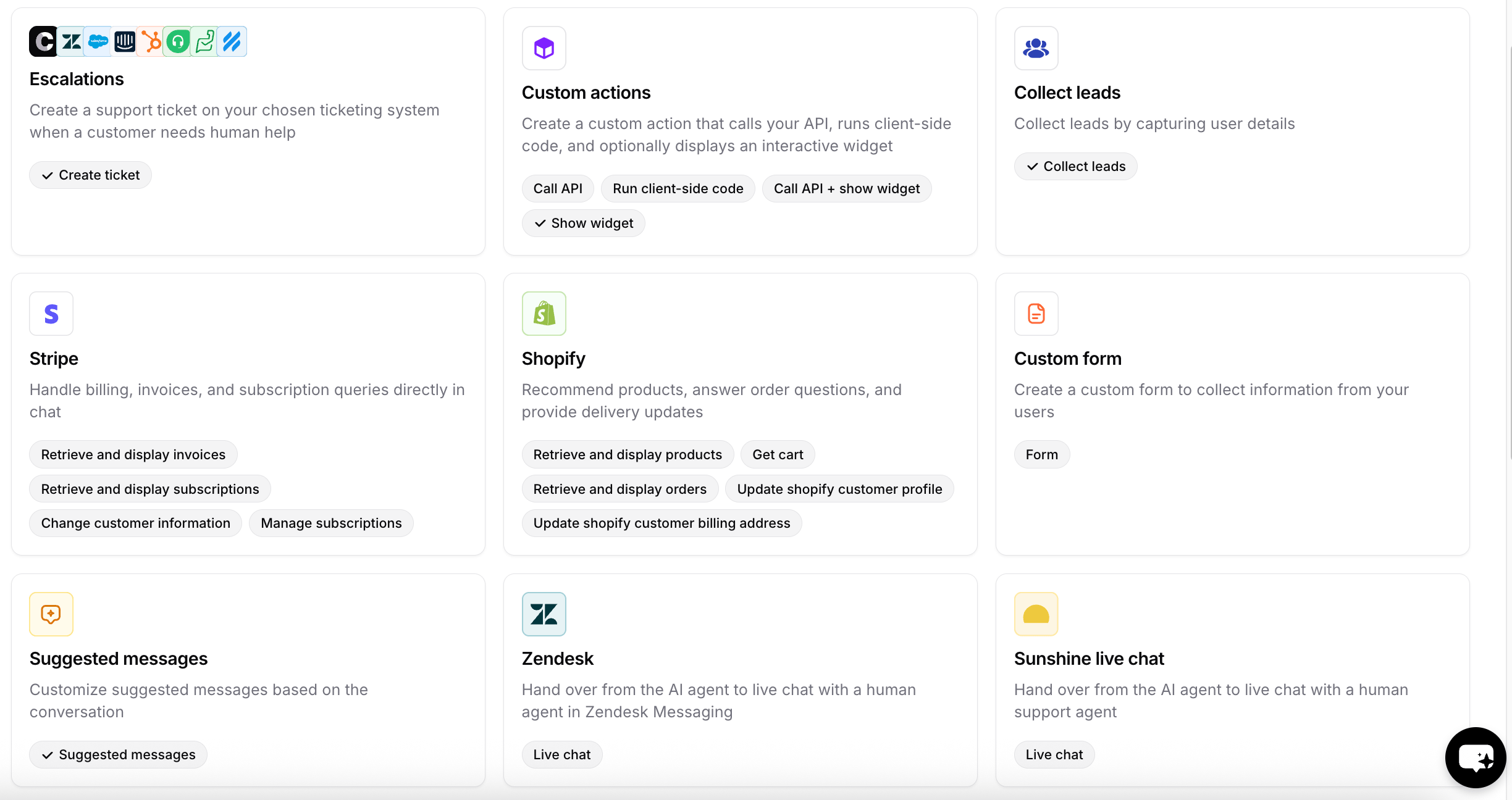Click the orange HubSpot logo icon
Image resolution: width=1512 pixels, height=800 pixels.
tap(151, 41)
